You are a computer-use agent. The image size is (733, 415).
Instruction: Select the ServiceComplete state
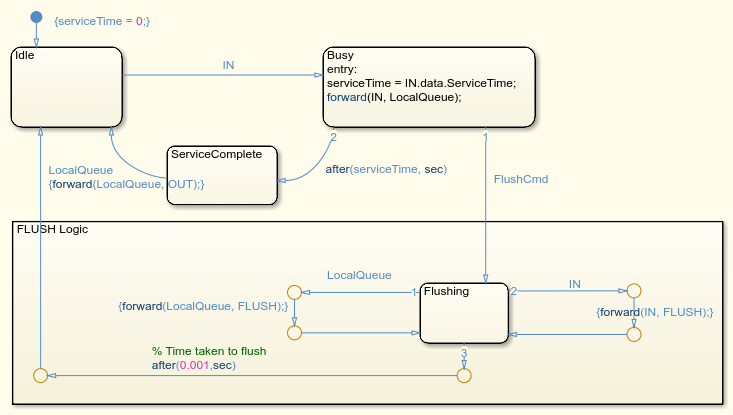(222, 175)
